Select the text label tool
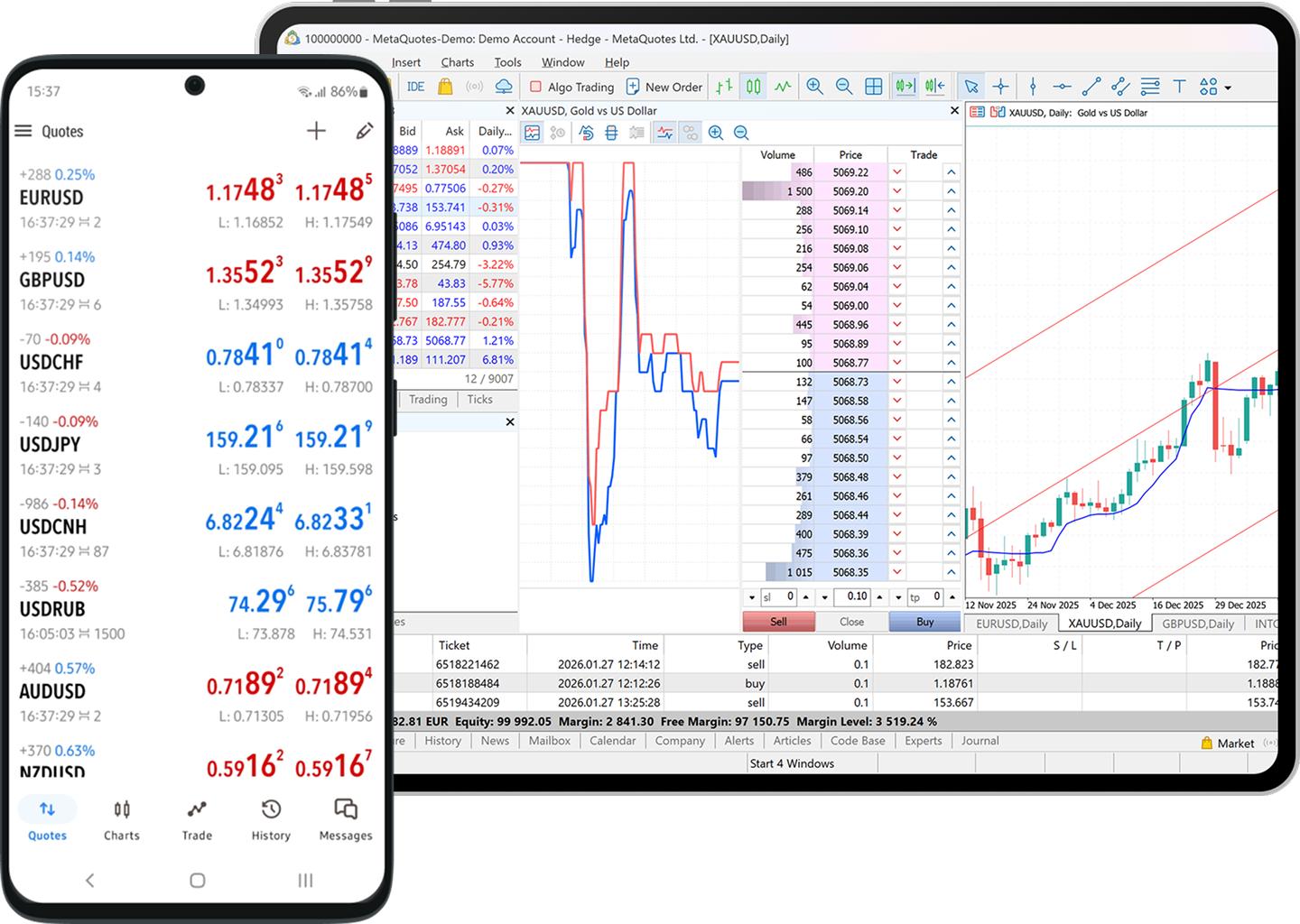This screenshot has height=924, width=1300. (1179, 87)
